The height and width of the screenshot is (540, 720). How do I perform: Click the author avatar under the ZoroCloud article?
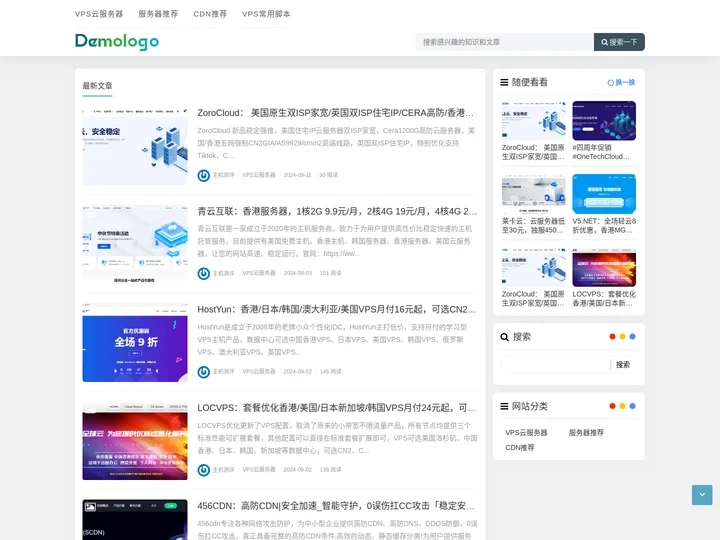203,175
